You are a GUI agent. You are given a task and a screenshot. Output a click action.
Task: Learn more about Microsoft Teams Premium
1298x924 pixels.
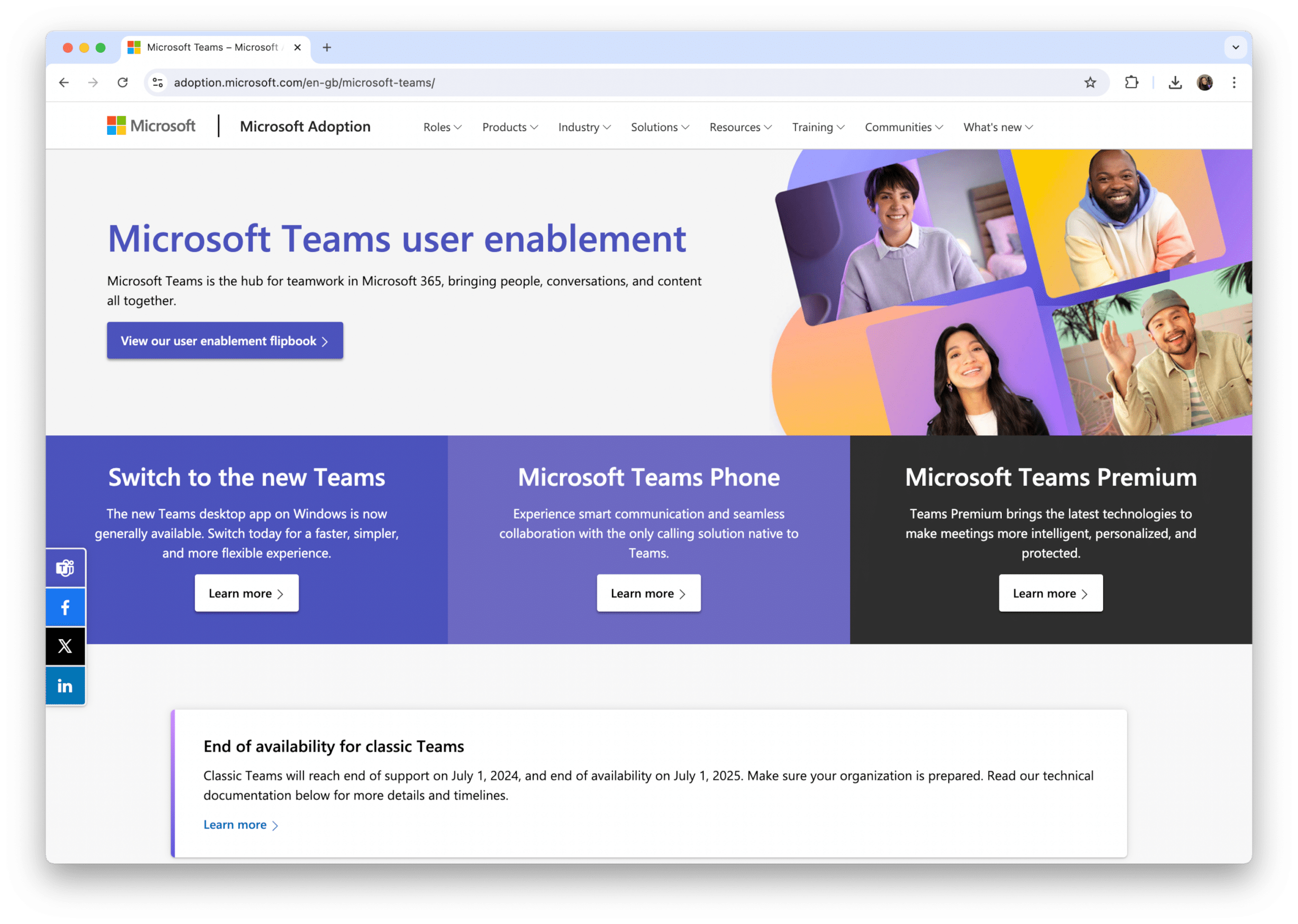coord(1051,593)
